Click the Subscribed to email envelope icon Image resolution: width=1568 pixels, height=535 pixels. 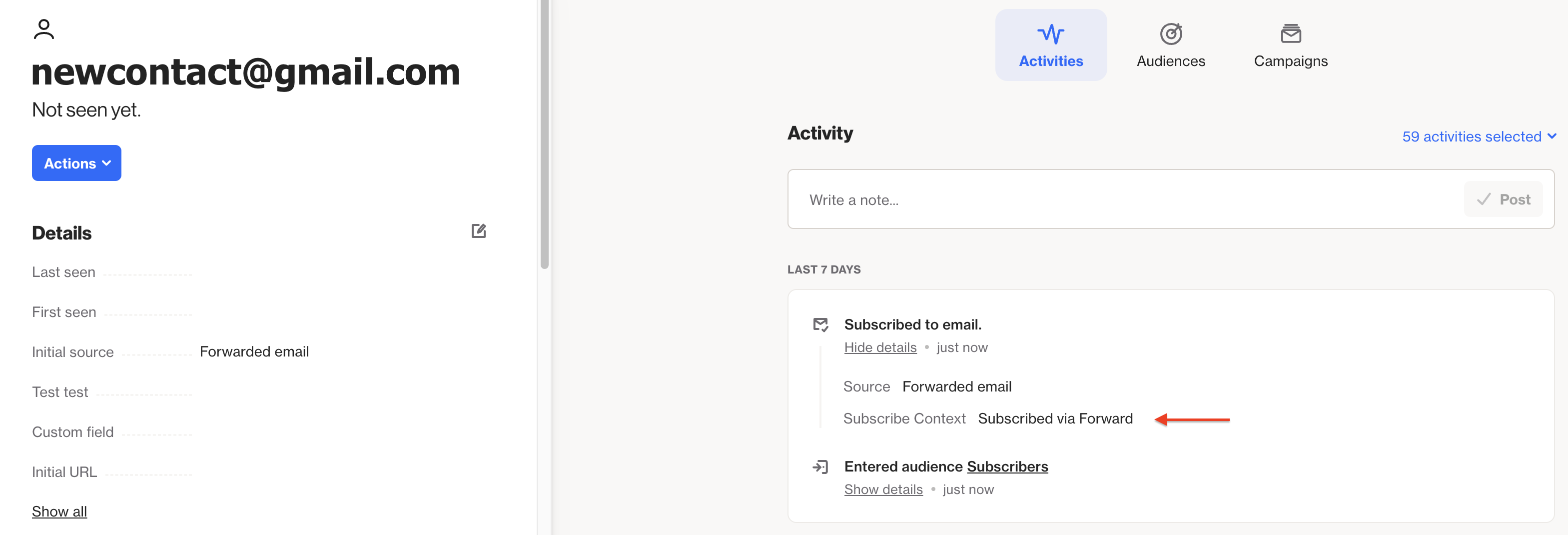coord(820,325)
